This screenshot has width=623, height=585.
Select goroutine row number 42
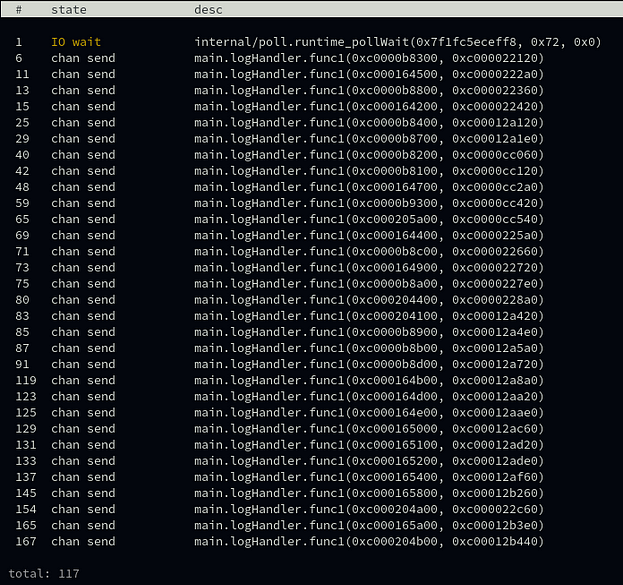(x=312, y=171)
